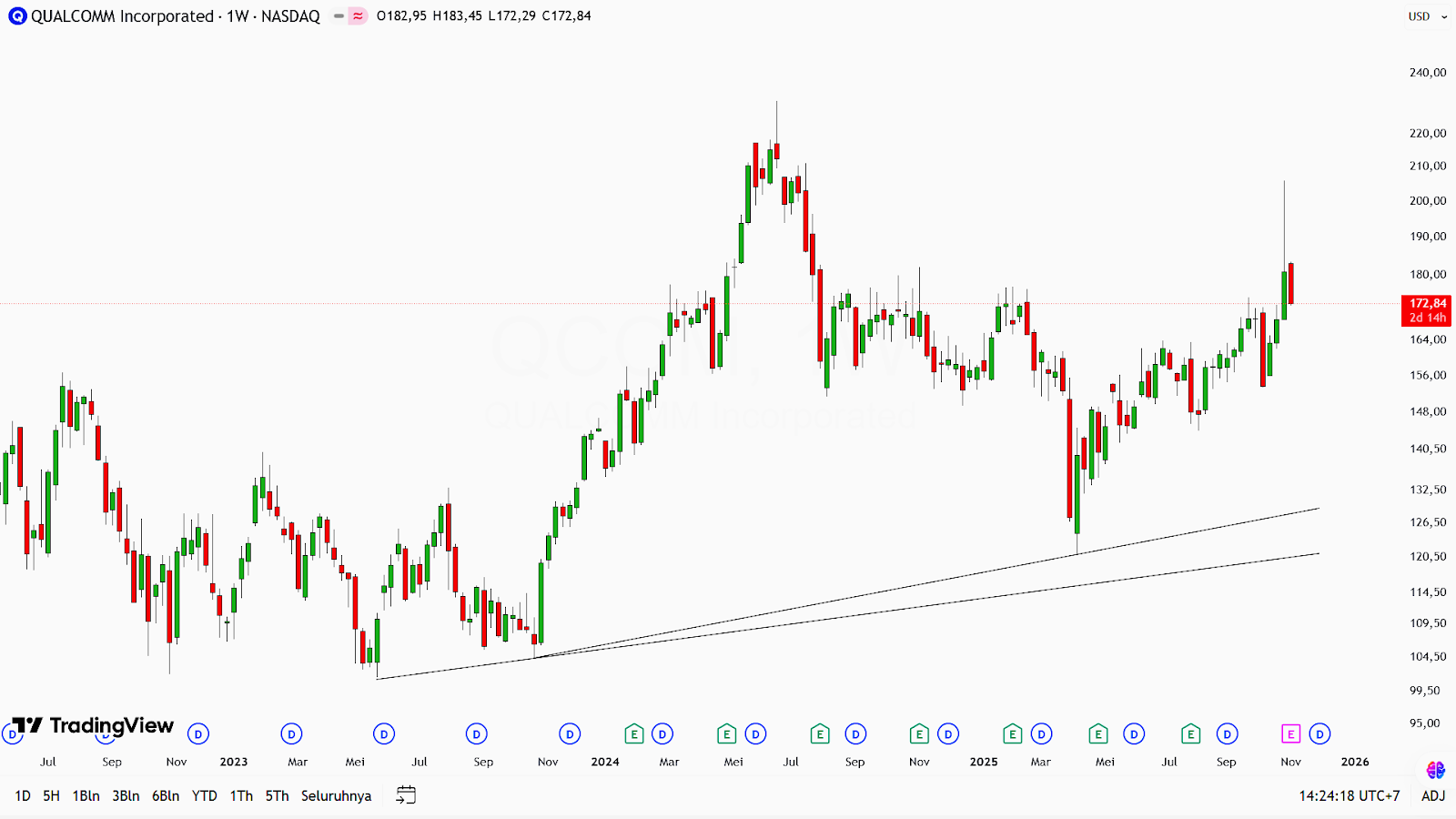Click the colorful brain assistant icon
1456x819 pixels.
pos(1436,771)
